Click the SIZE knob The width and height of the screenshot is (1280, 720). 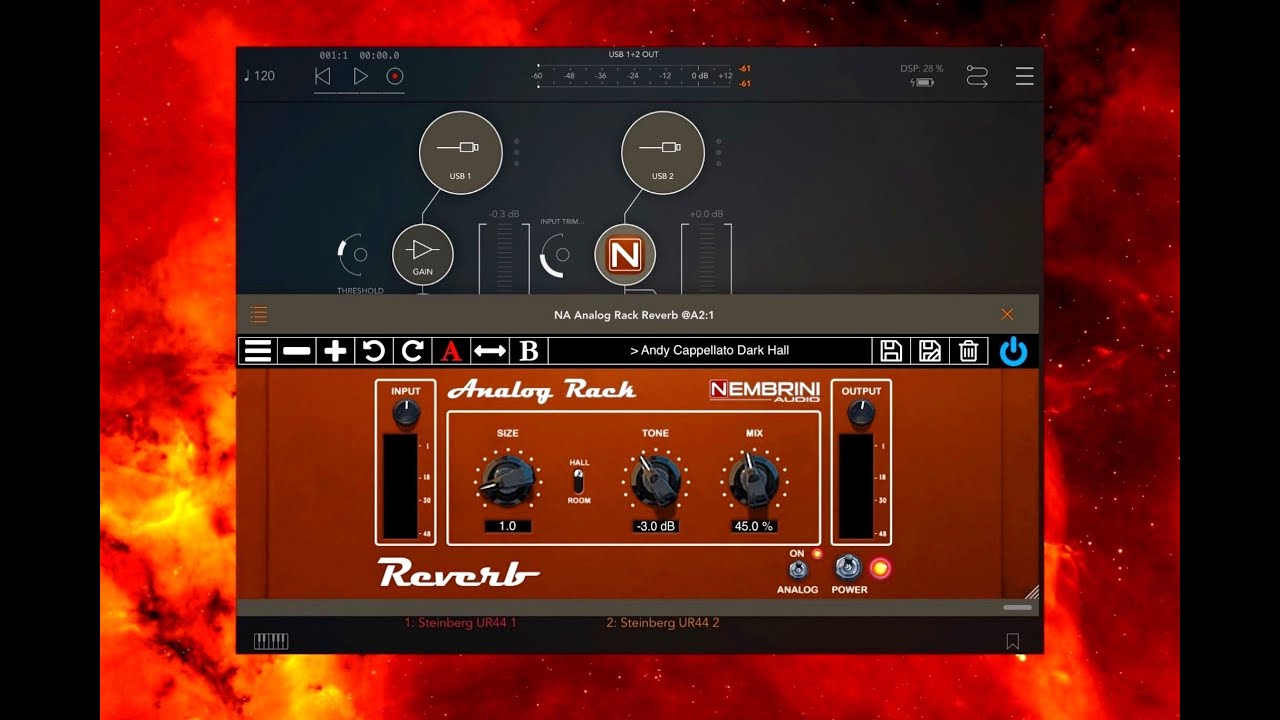pos(508,482)
